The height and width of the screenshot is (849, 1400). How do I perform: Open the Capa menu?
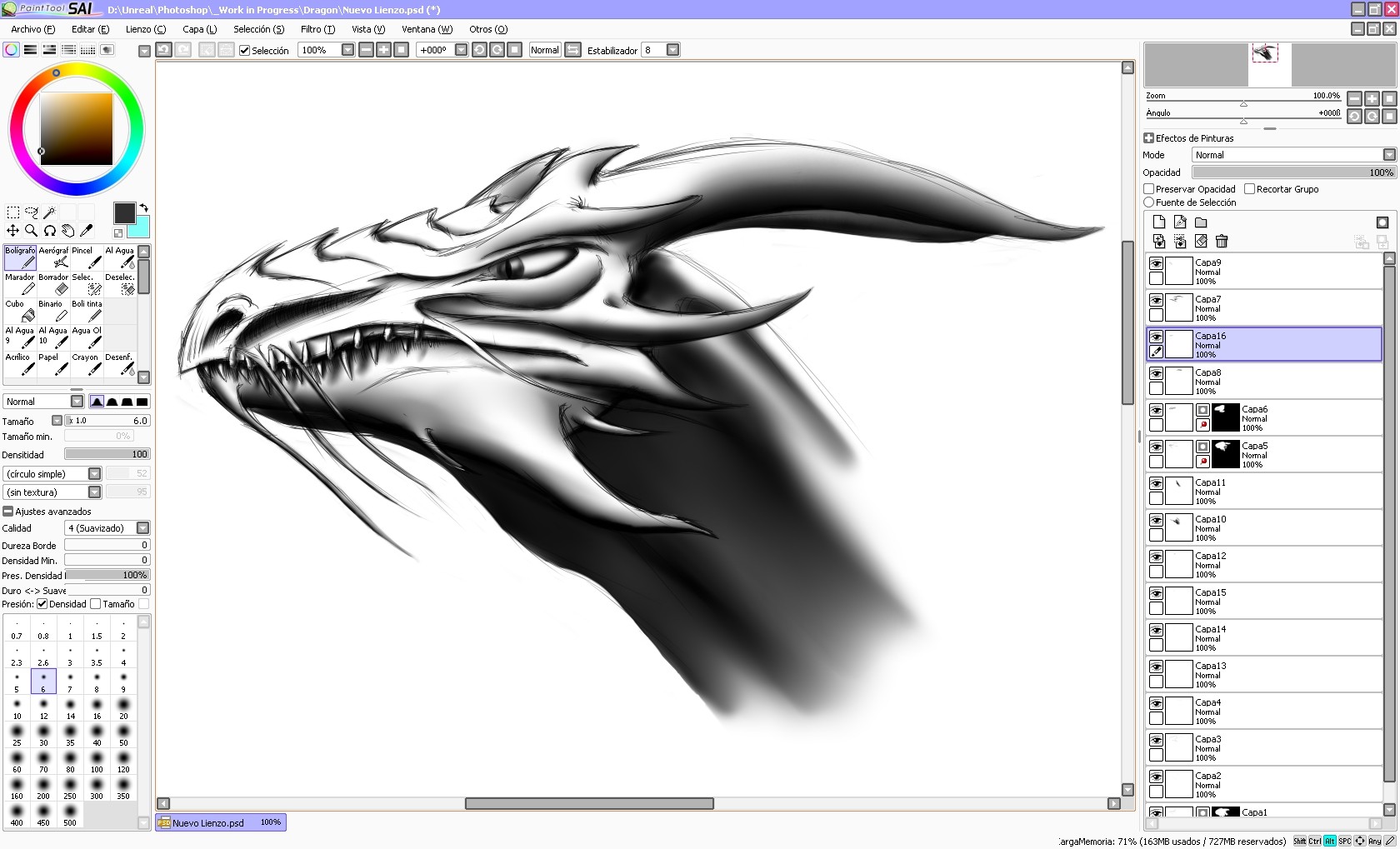pyautogui.click(x=199, y=29)
